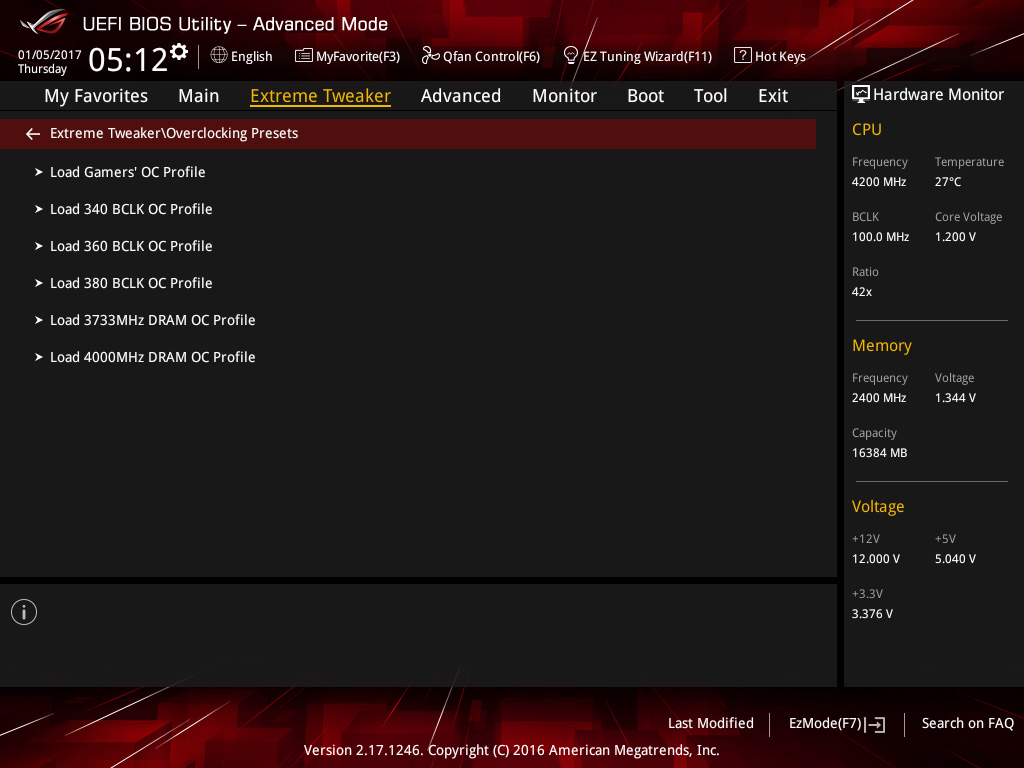The image size is (1024, 768).
Task: Click the Hardware Monitor heading
Action: pos(938,95)
